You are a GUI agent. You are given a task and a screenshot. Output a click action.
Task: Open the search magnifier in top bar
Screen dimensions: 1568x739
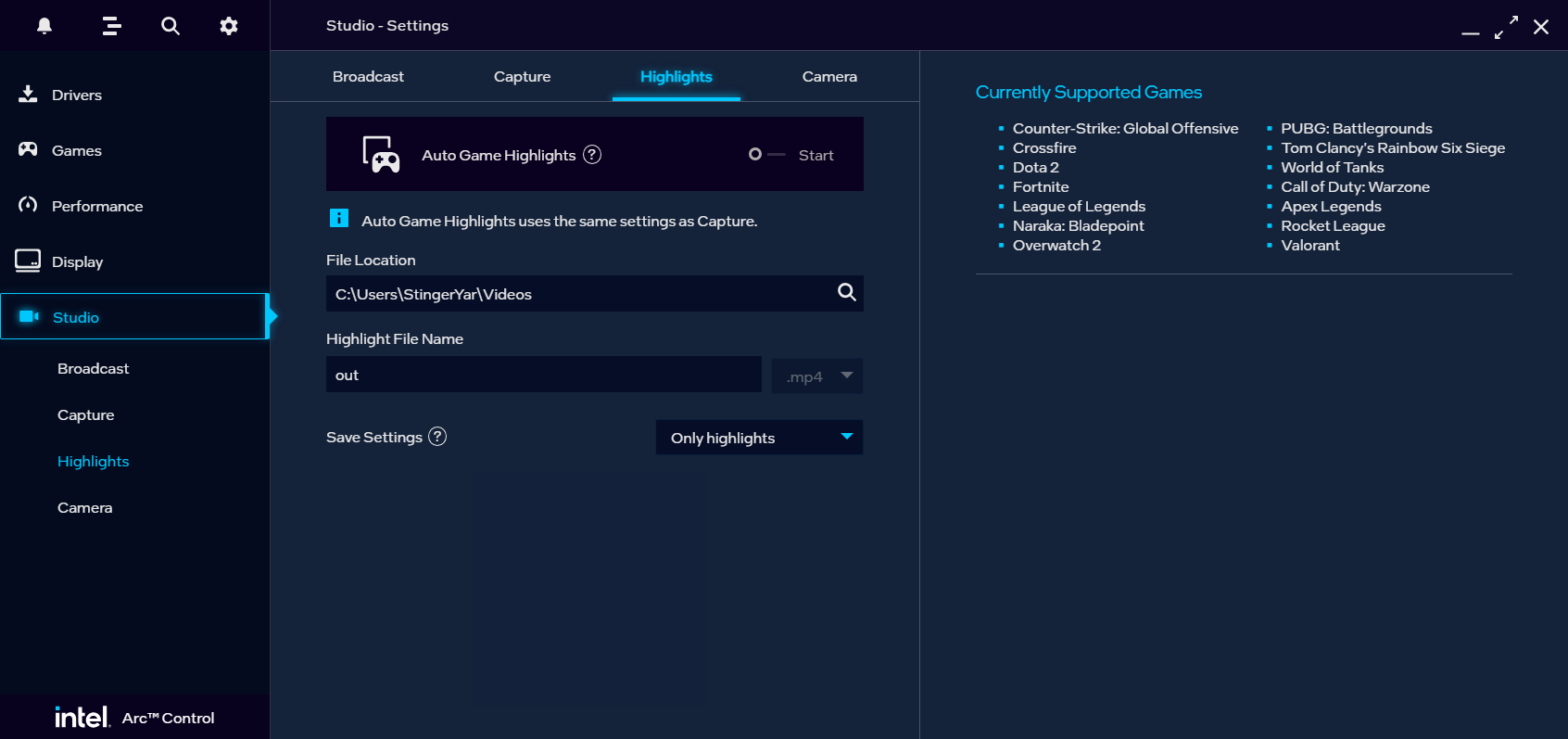click(x=171, y=26)
